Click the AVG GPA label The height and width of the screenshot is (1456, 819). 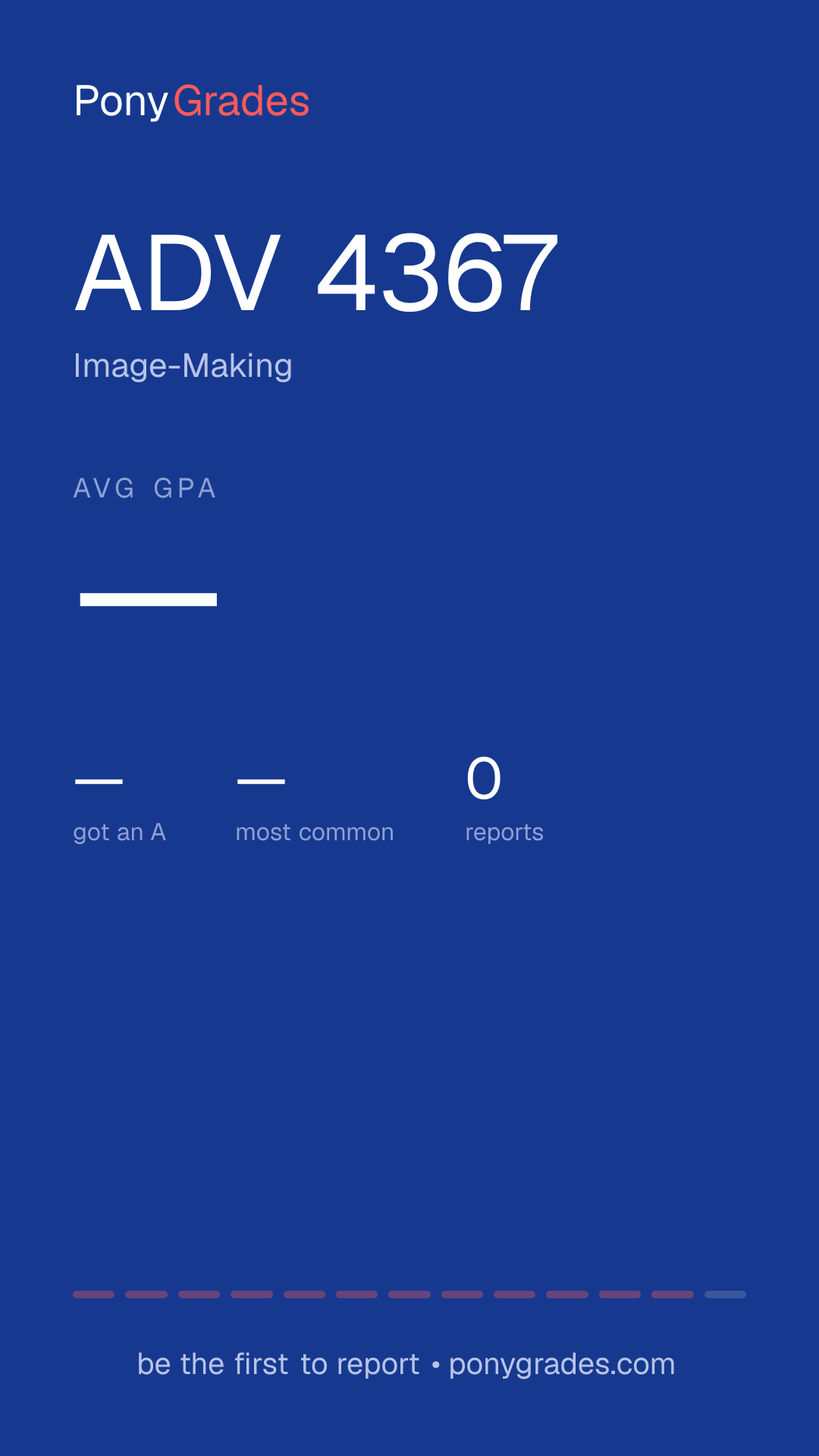145,488
